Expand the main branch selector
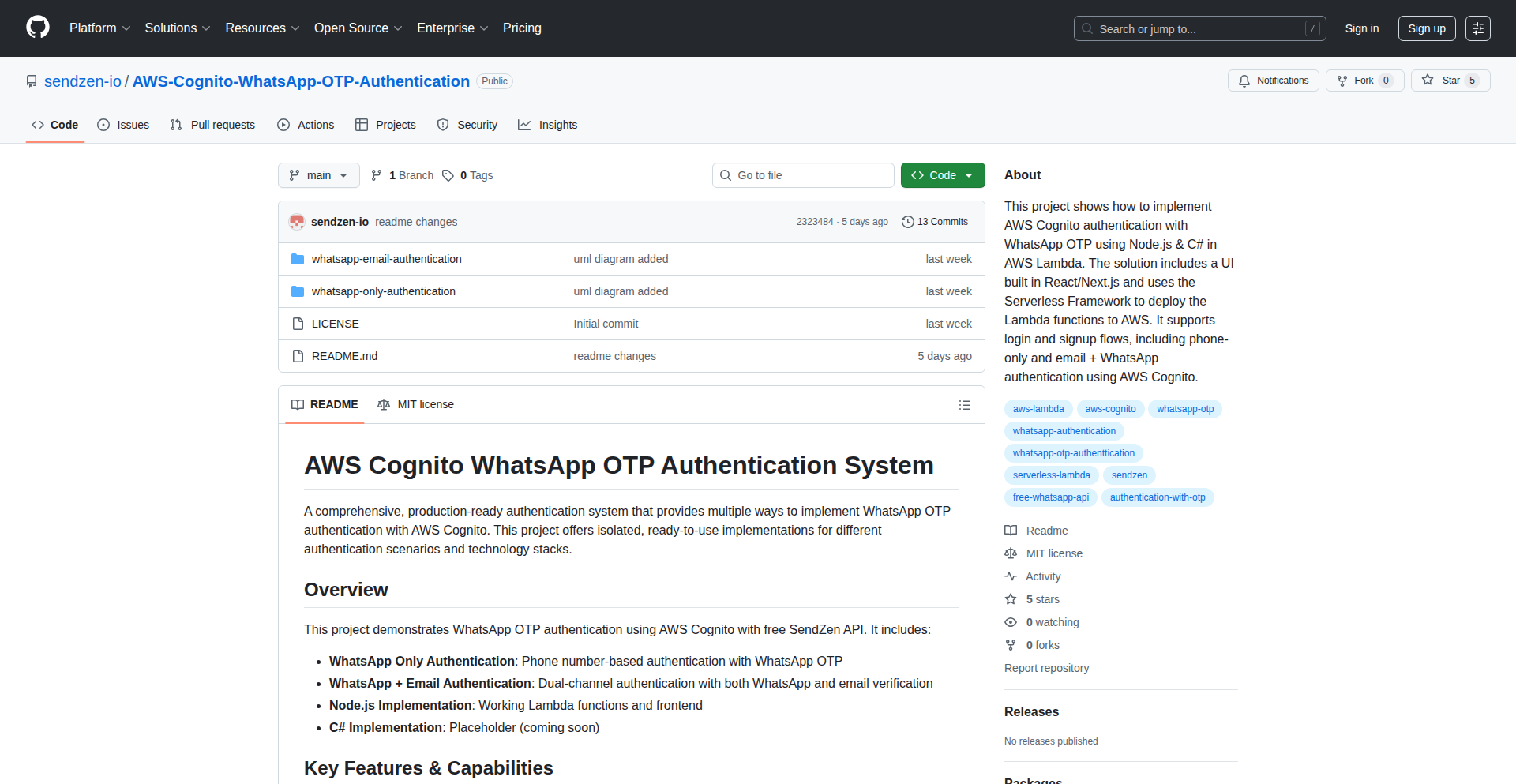The image size is (1516, 784). pos(318,175)
